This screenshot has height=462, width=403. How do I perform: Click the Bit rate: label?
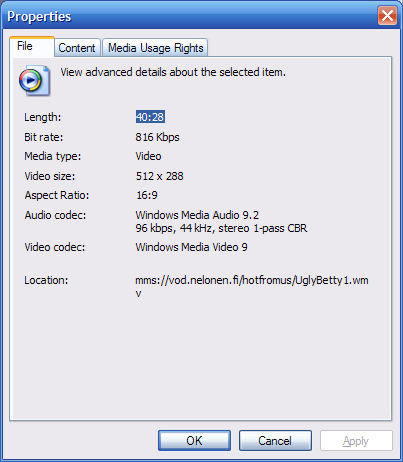(x=44, y=137)
